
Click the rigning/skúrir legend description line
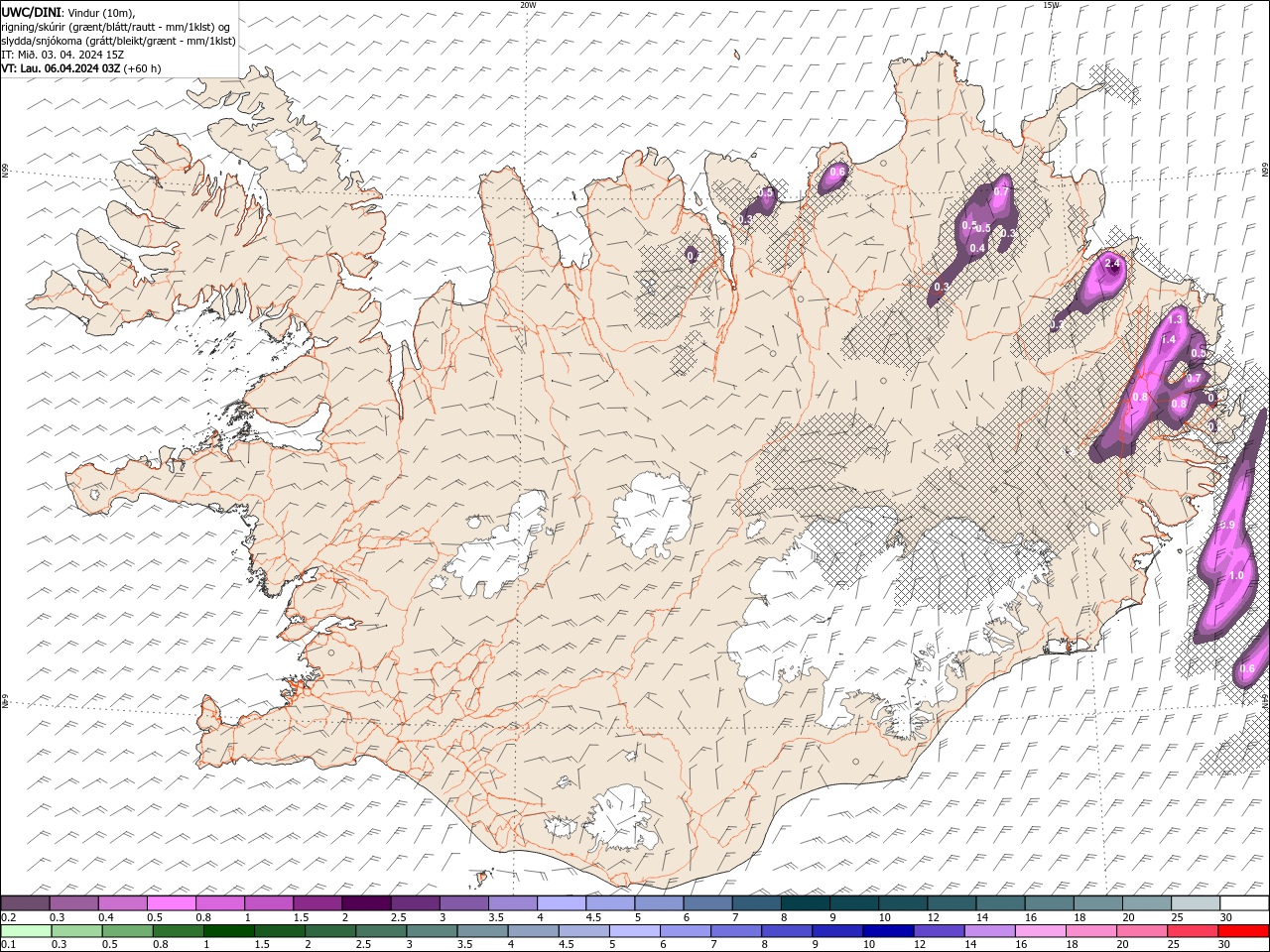[x=115, y=27]
